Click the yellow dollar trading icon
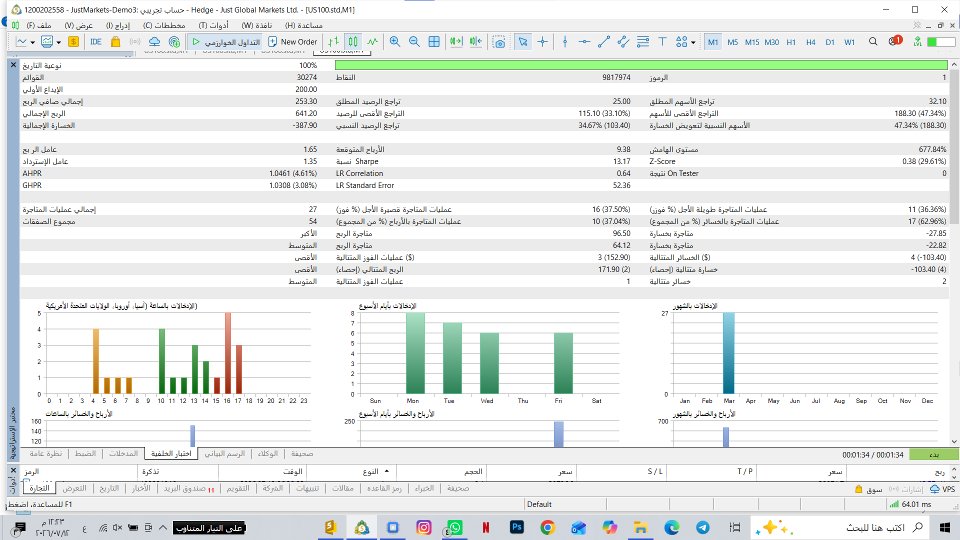The width and height of the screenshot is (960, 540). click(x=73, y=42)
